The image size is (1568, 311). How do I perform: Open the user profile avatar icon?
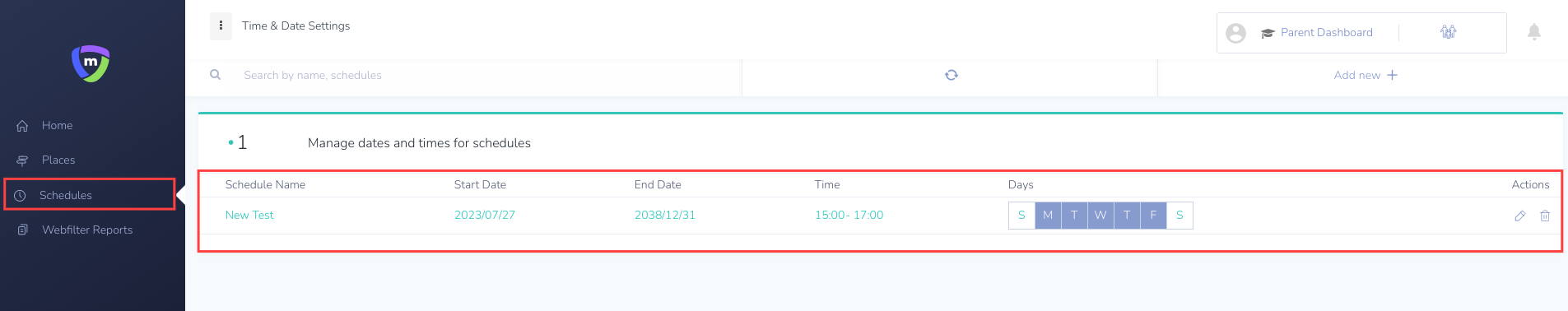point(1235,33)
